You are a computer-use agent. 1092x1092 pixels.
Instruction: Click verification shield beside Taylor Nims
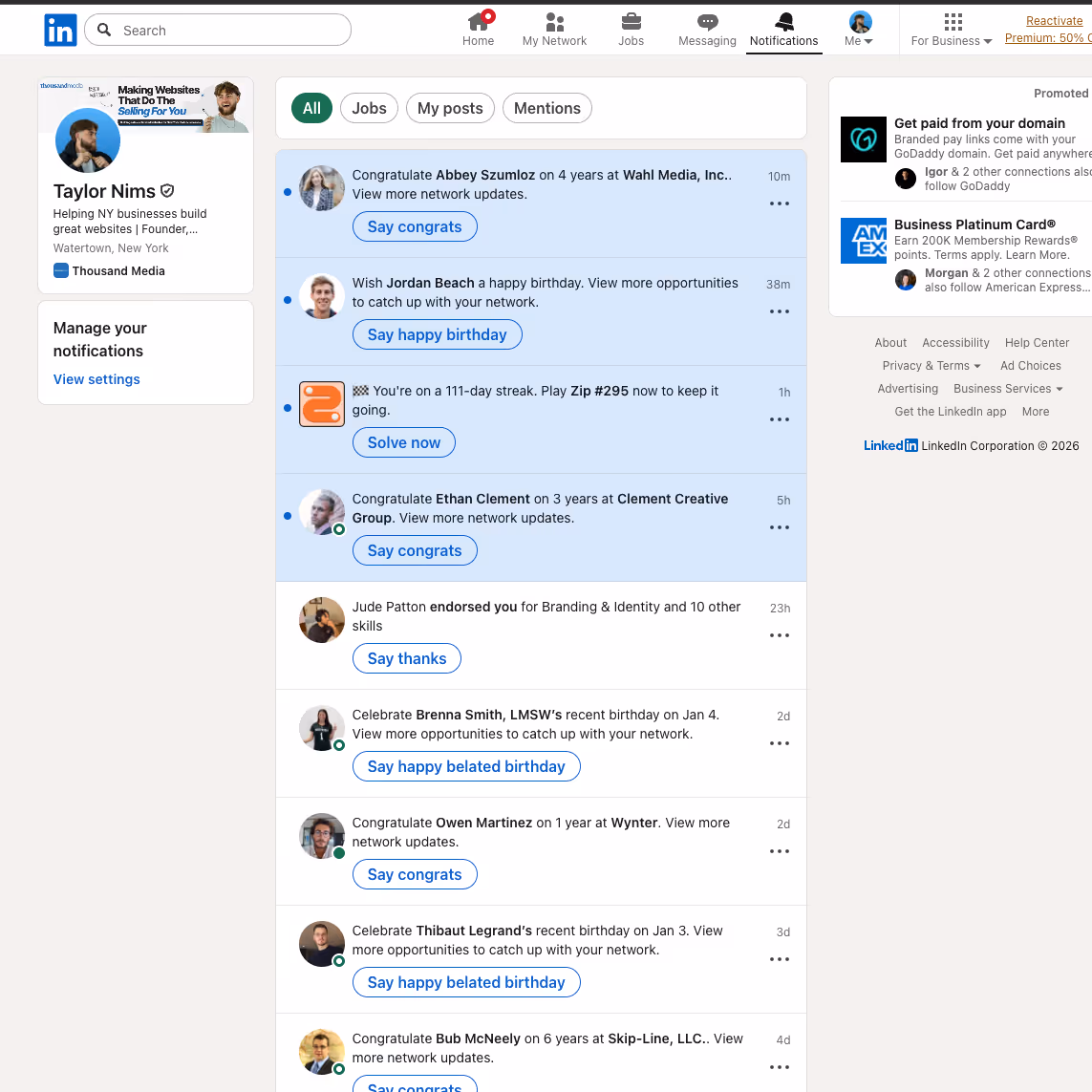(167, 191)
